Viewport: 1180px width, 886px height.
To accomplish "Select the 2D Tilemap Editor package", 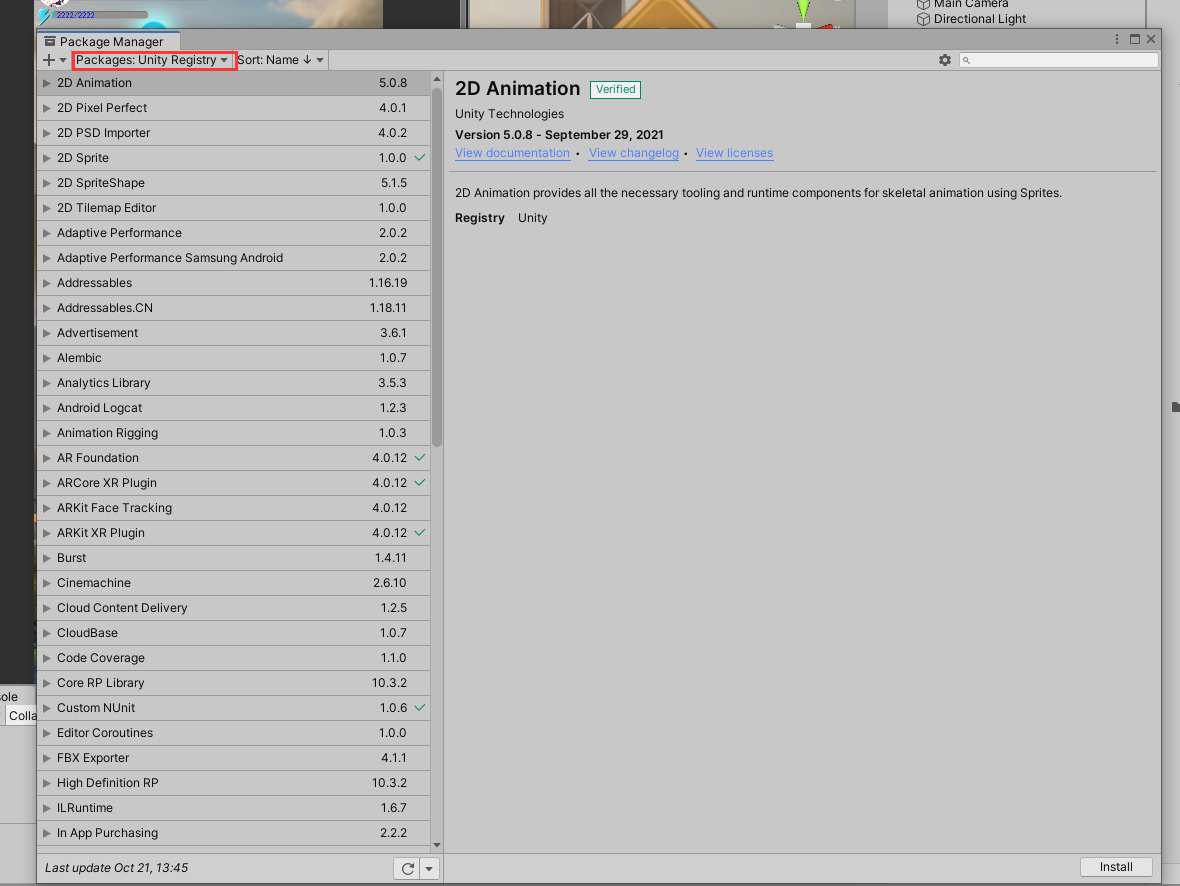I will coord(233,208).
